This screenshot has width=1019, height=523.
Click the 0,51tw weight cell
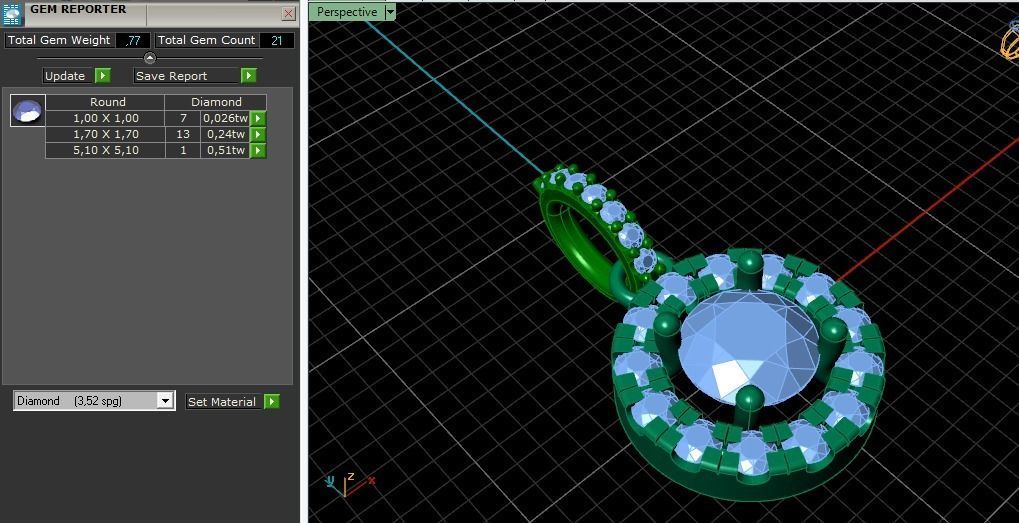pyautogui.click(x=226, y=150)
